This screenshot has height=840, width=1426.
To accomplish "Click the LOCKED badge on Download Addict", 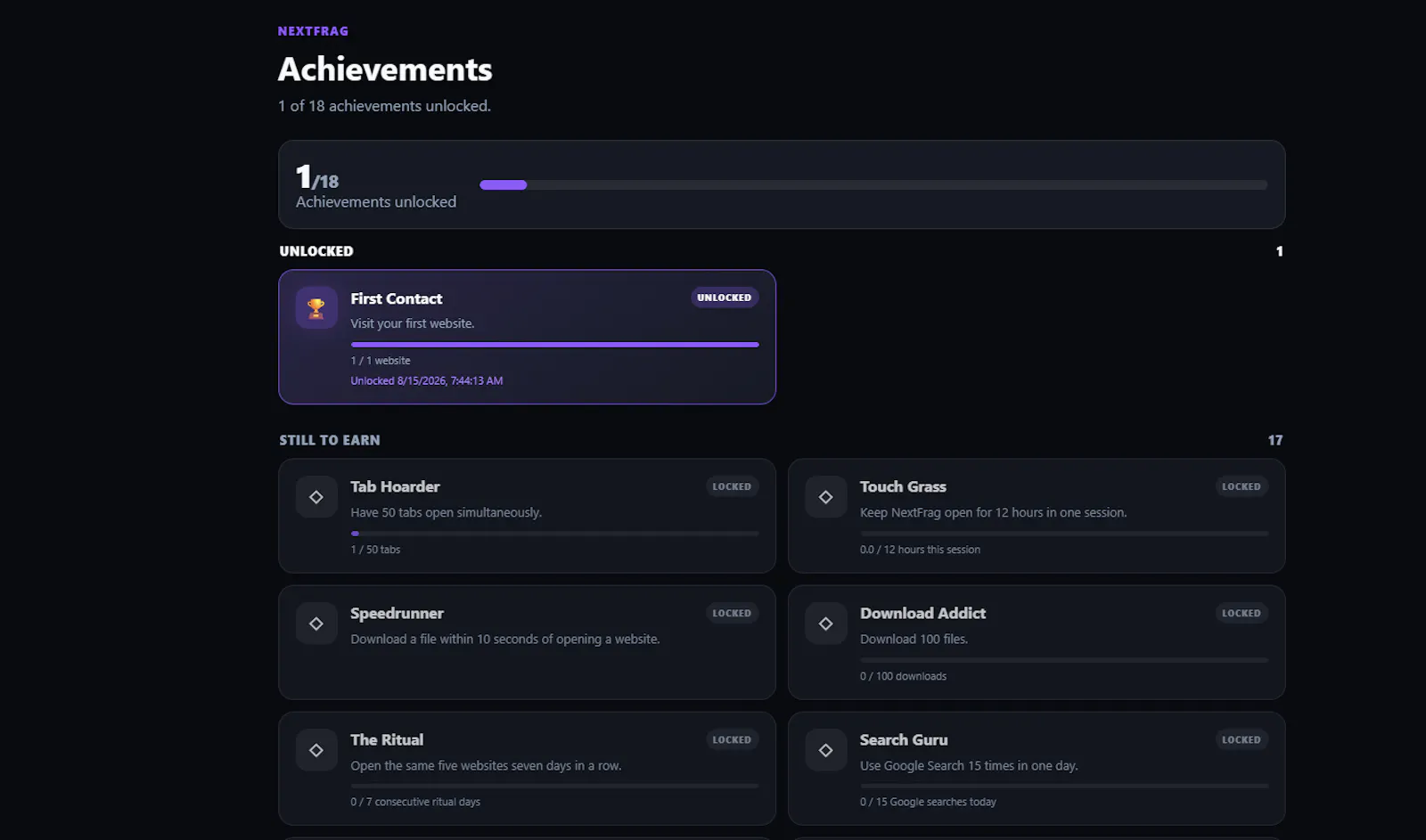I will 1242,613.
